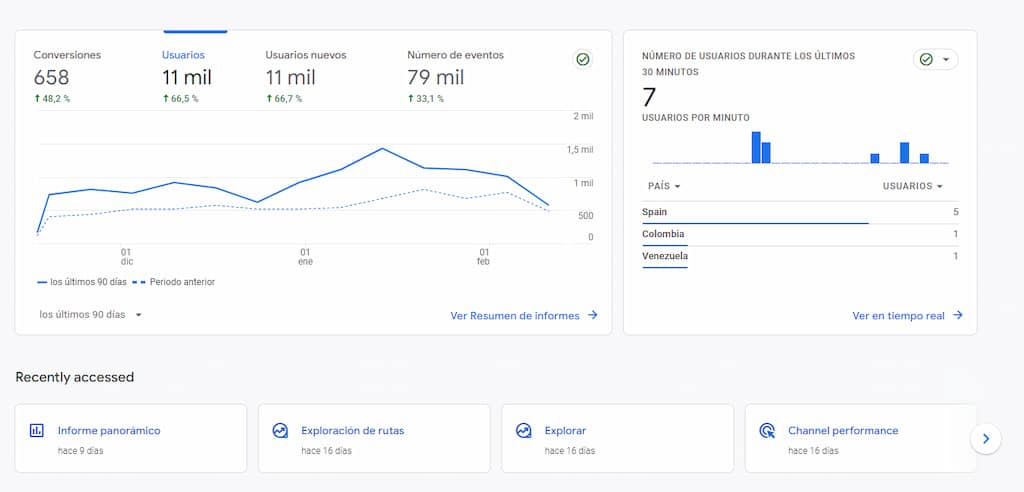Open the 'los últimos 90 días' date range dropdown

pyautogui.click(x=91, y=314)
